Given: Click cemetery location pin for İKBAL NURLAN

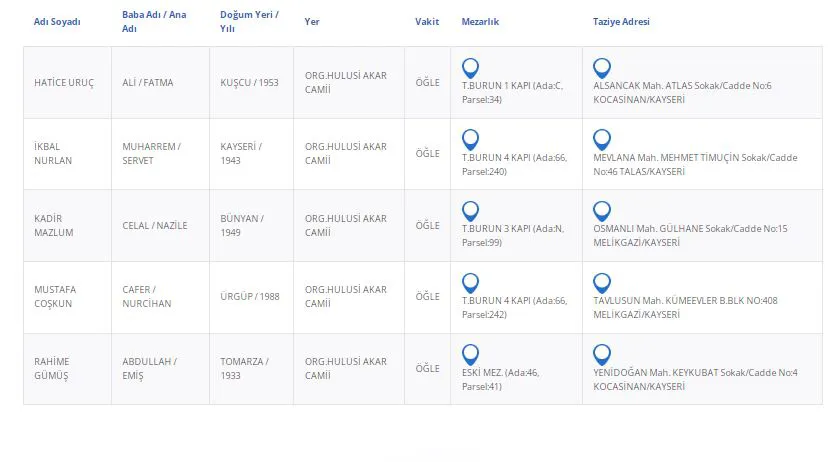Looking at the screenshot, I should (x=470, y=139).
